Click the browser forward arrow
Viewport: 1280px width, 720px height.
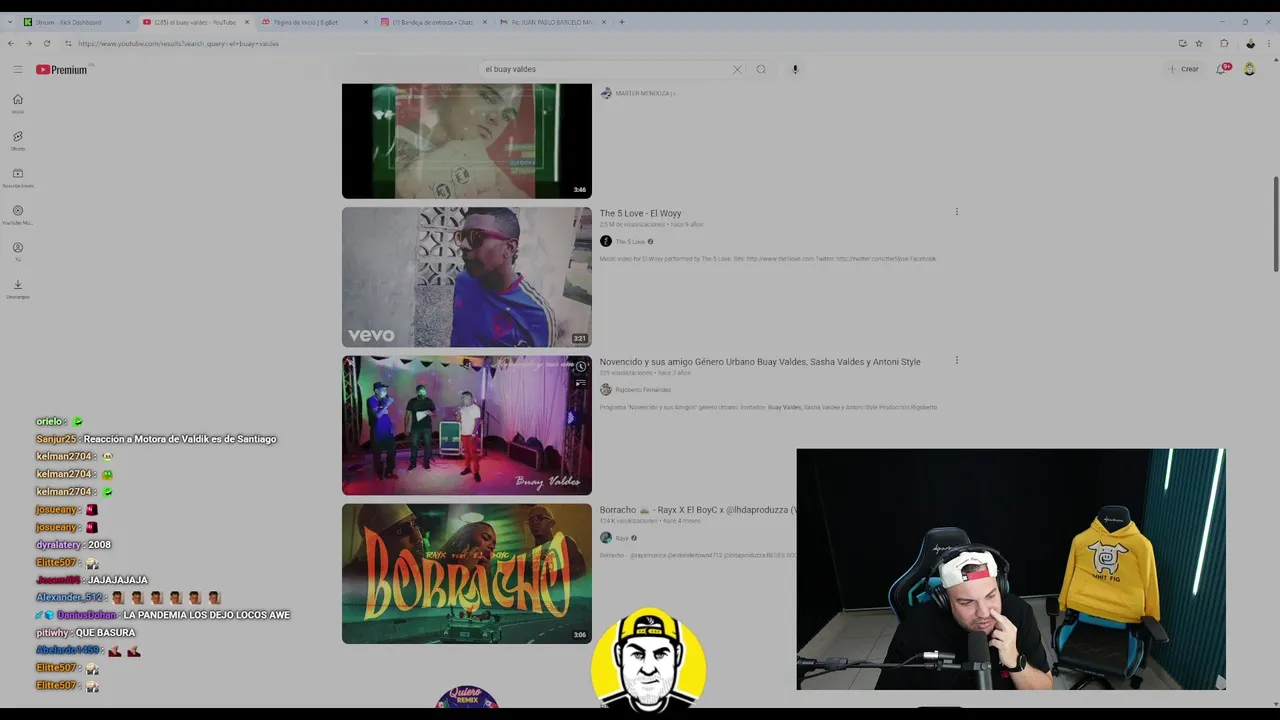tap(29, 43)
